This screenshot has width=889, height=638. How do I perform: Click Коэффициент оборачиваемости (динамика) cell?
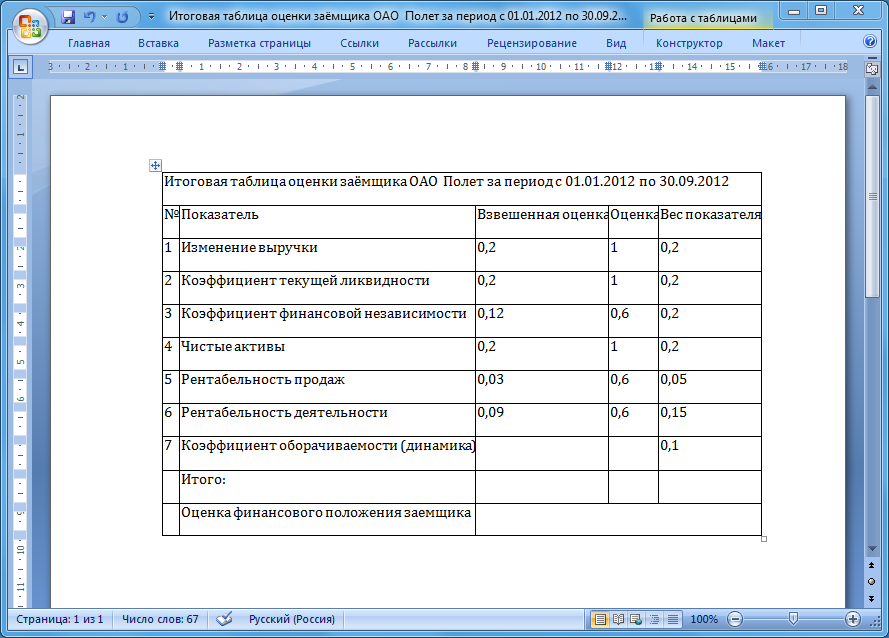(327, 453)
